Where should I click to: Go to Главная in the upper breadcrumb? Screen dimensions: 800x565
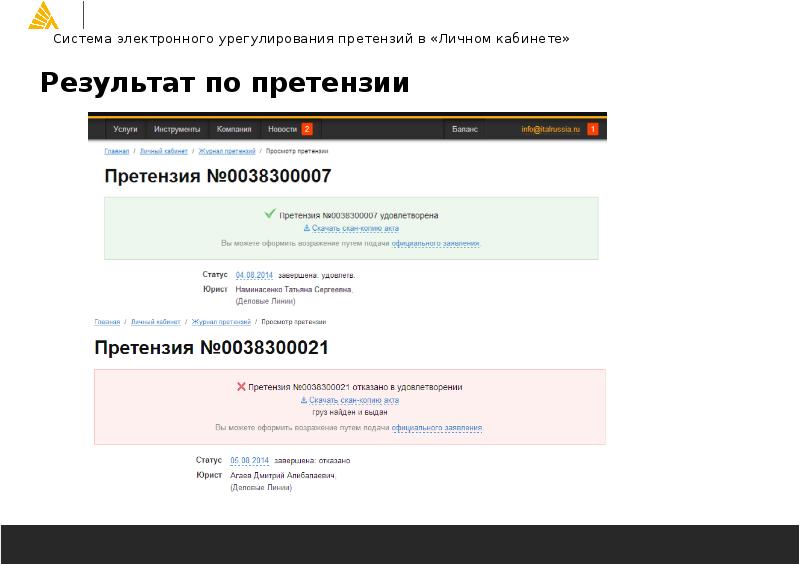[117, 151]
